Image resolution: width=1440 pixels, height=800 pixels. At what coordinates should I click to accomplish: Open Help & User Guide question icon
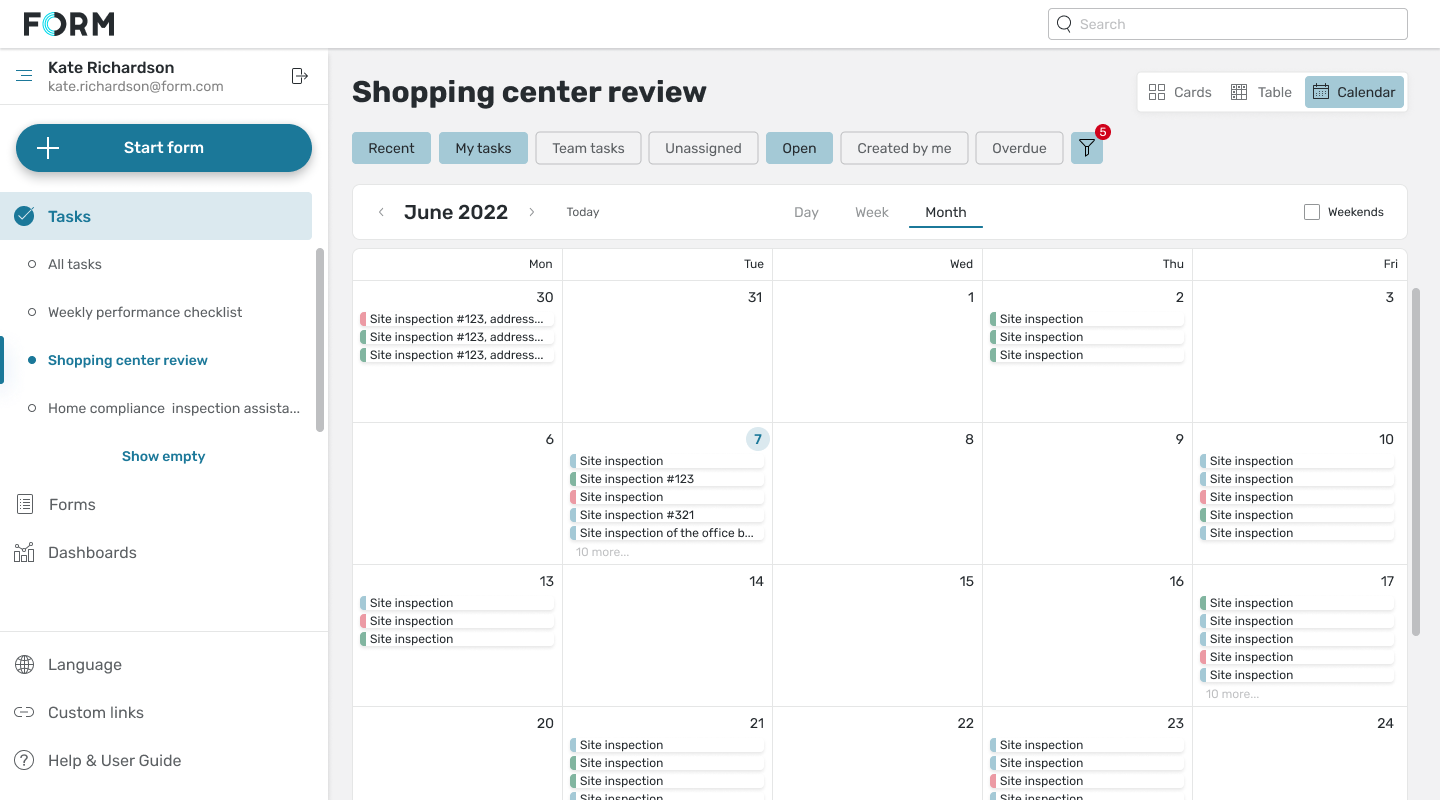click(x=24, y=760)
